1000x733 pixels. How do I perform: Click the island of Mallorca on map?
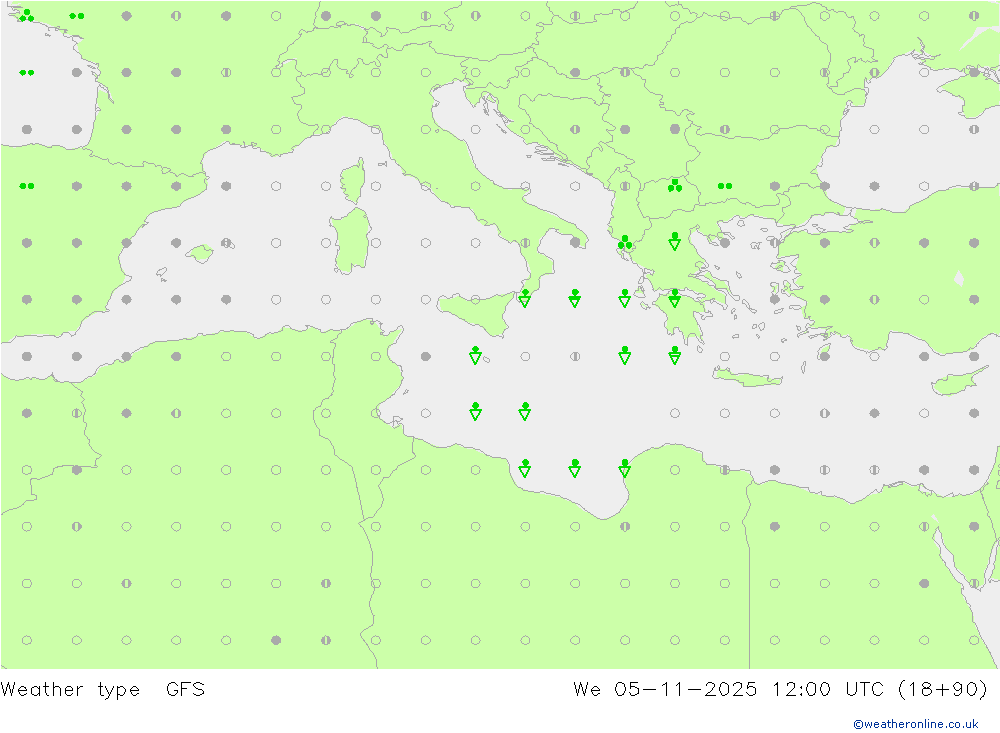200,253
